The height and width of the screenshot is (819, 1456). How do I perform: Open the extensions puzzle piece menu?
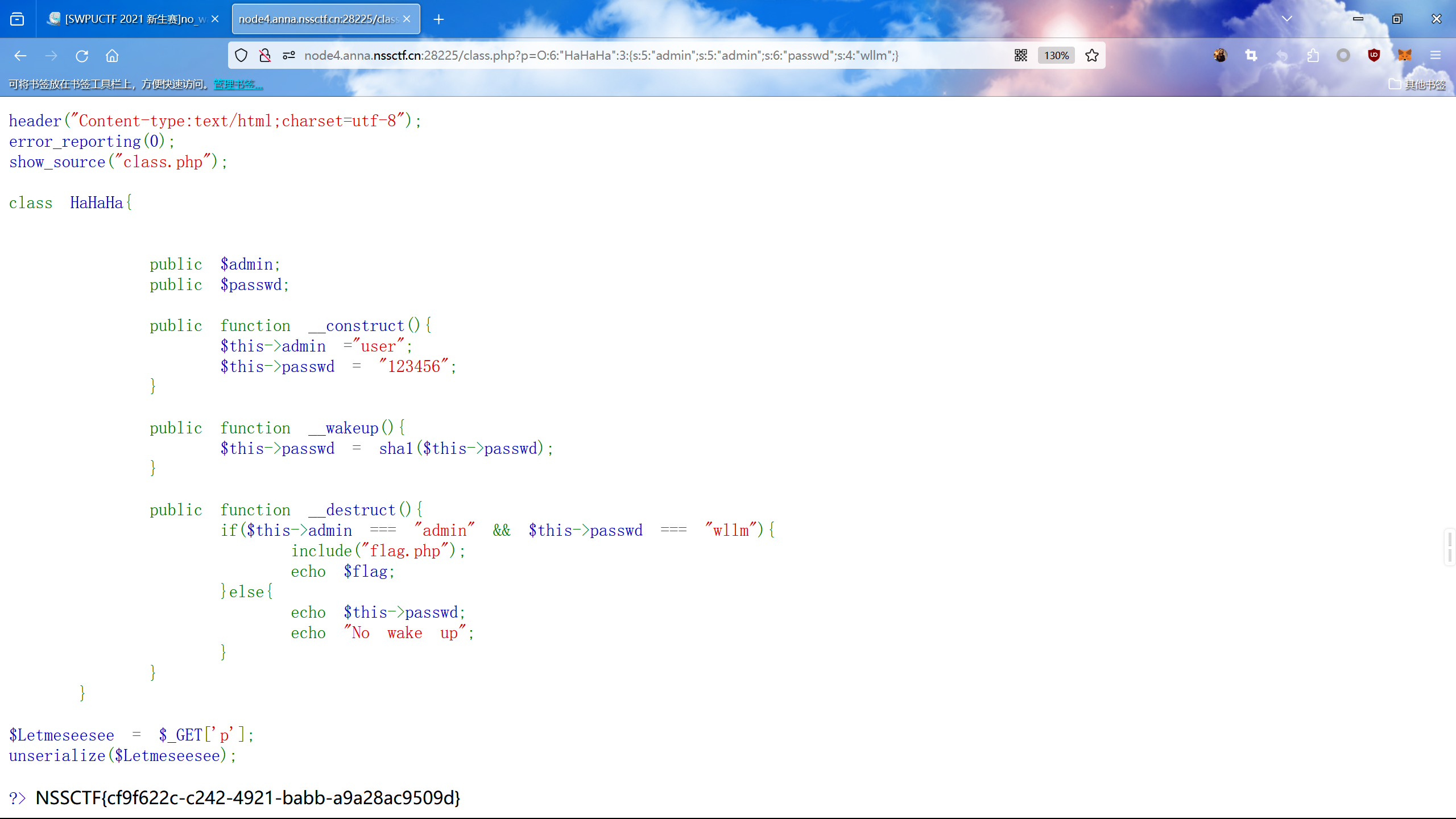tap(1313, 55)
